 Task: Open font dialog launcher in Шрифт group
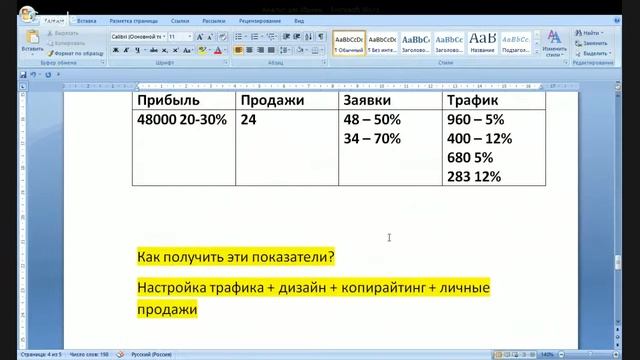tap(226, 63)
